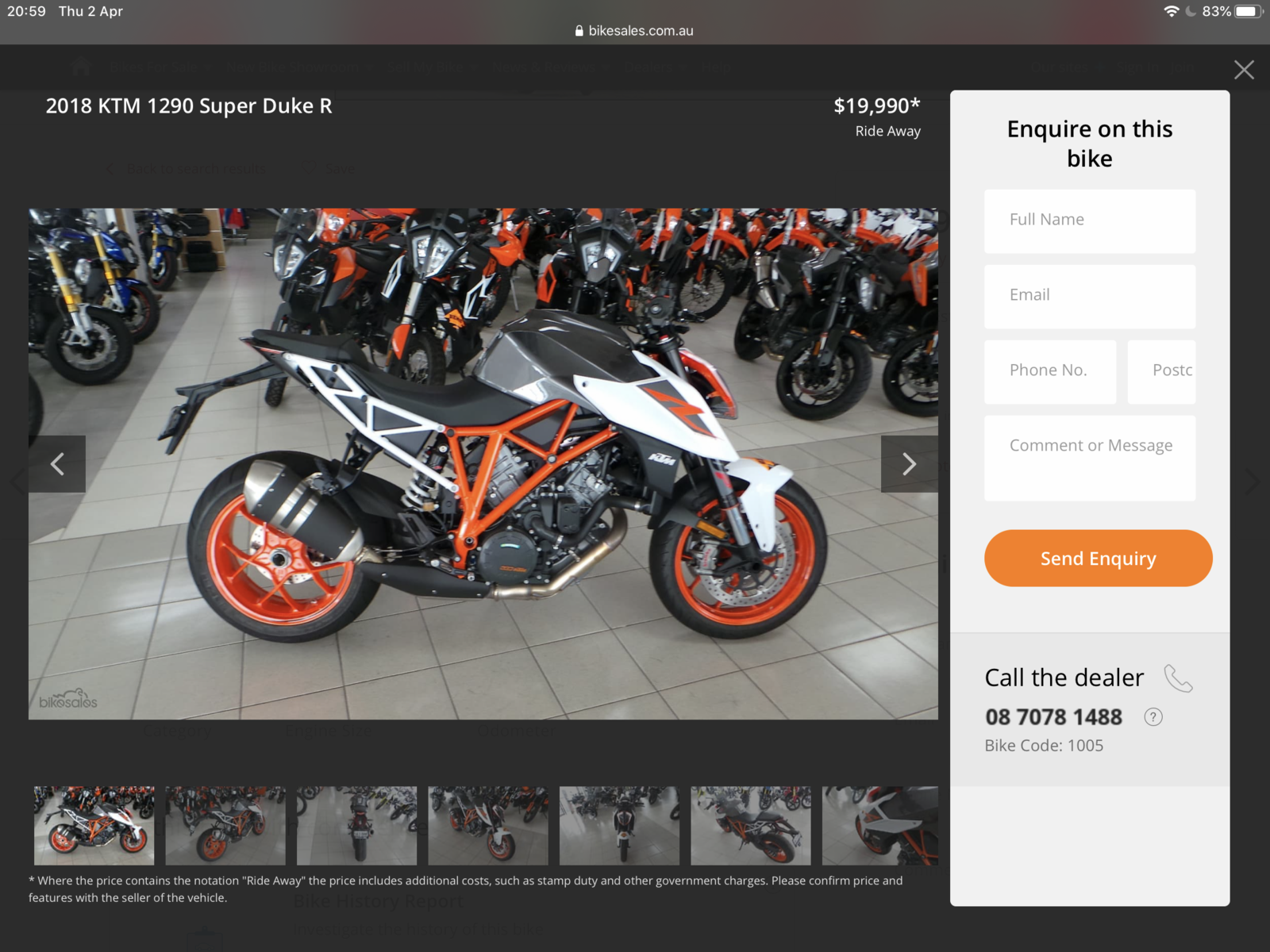View the third thumbnail showing rear view
1270x952 pixels.
[x=356, y=825]
